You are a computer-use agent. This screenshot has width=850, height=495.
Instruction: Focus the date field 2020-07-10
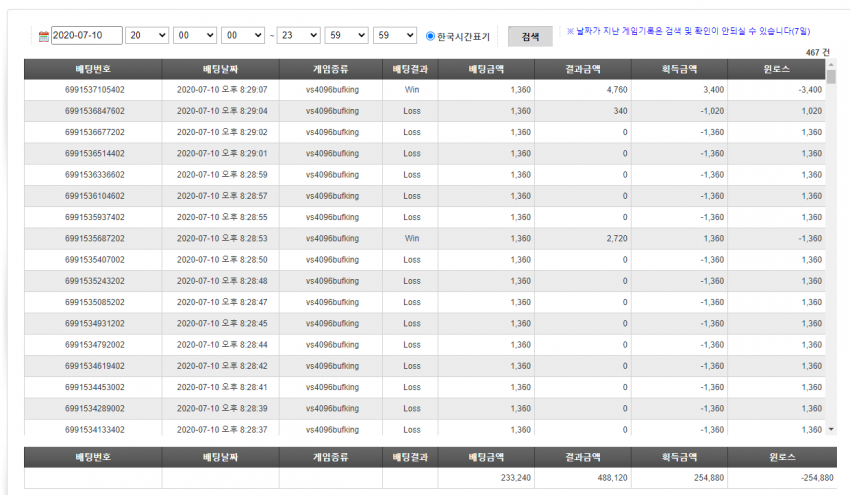[x=87, y=35]
